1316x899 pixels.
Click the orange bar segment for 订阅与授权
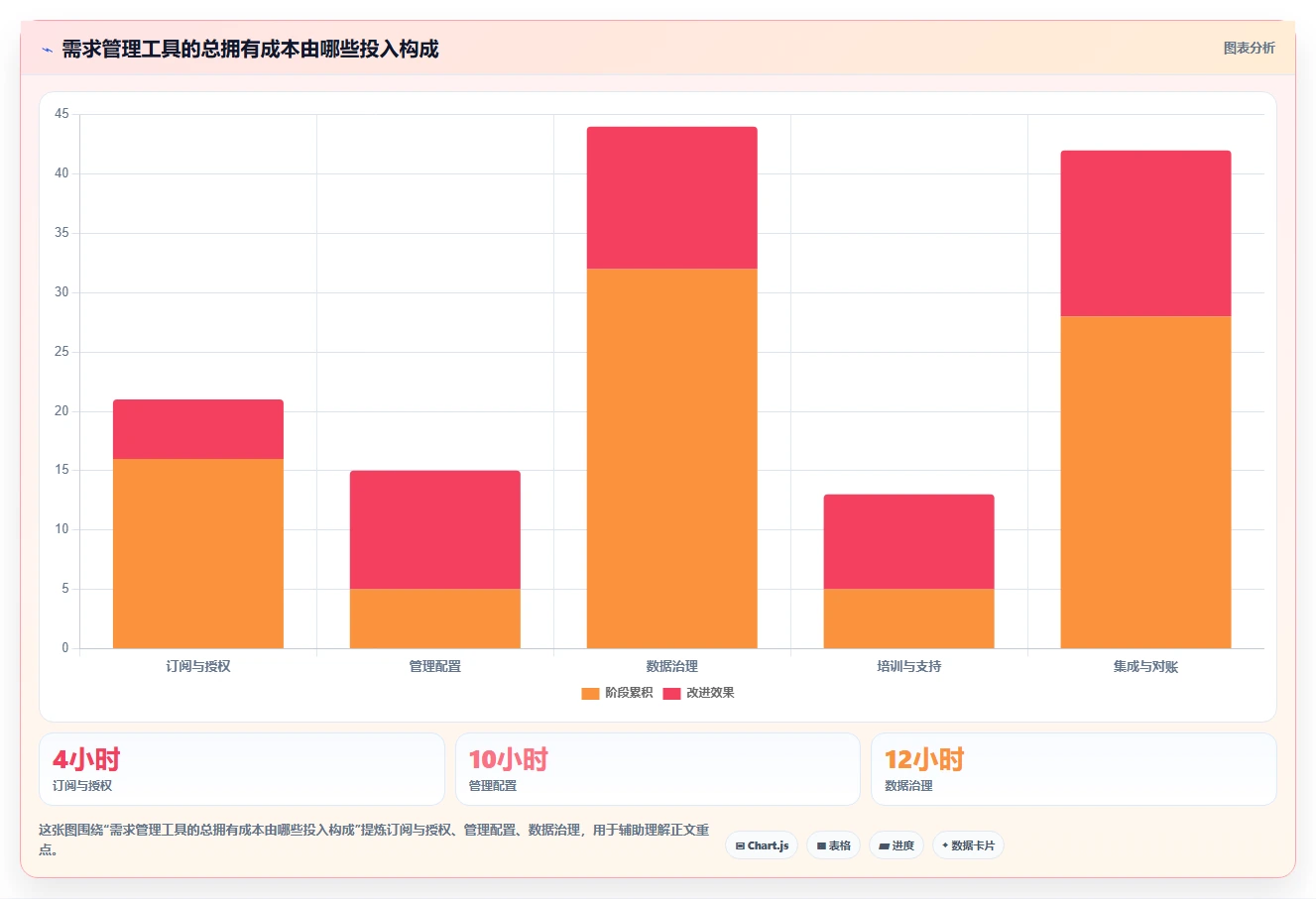(198, 553)
